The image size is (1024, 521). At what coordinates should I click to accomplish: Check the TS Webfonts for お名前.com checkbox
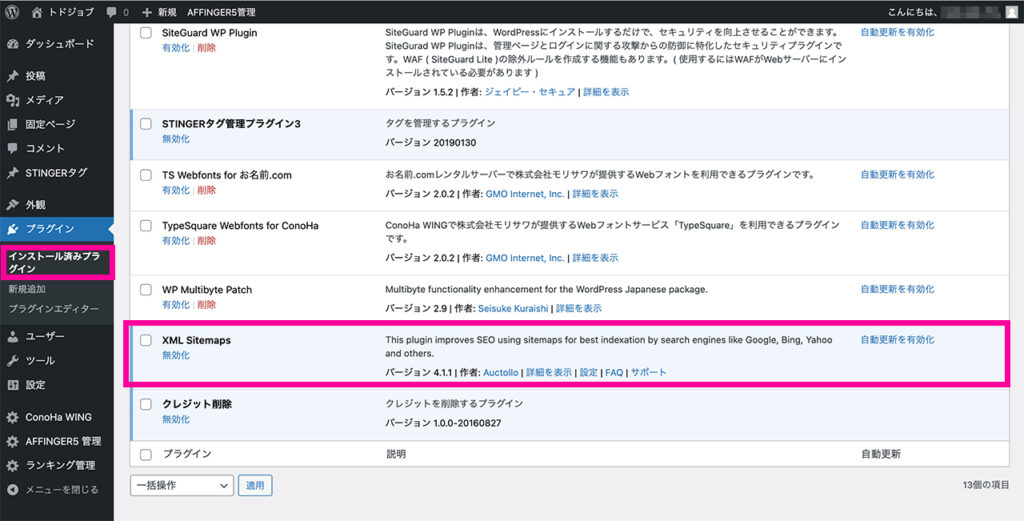pyautogui.click(x=146, y=175)
